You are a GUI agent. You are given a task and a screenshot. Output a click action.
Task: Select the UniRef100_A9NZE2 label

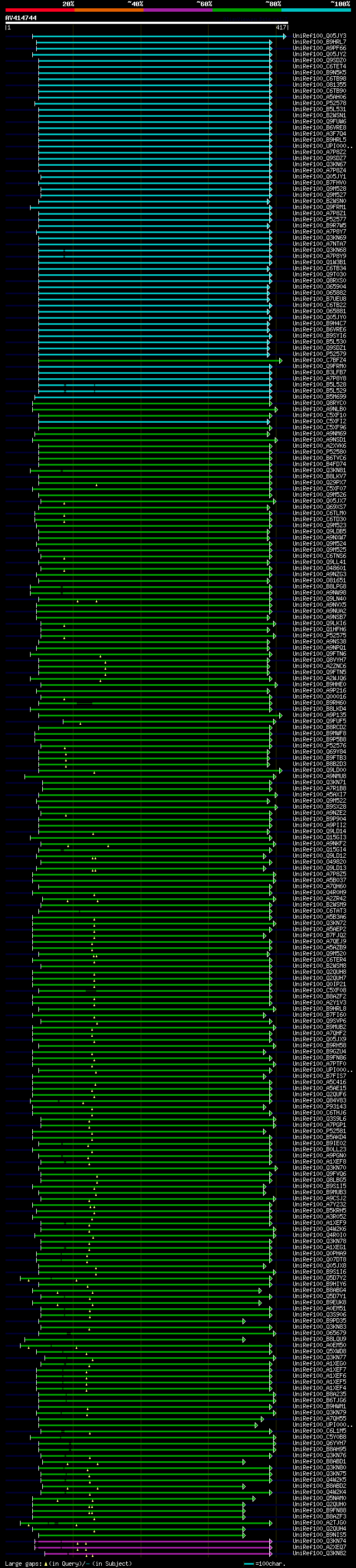(x=319, y=813)
